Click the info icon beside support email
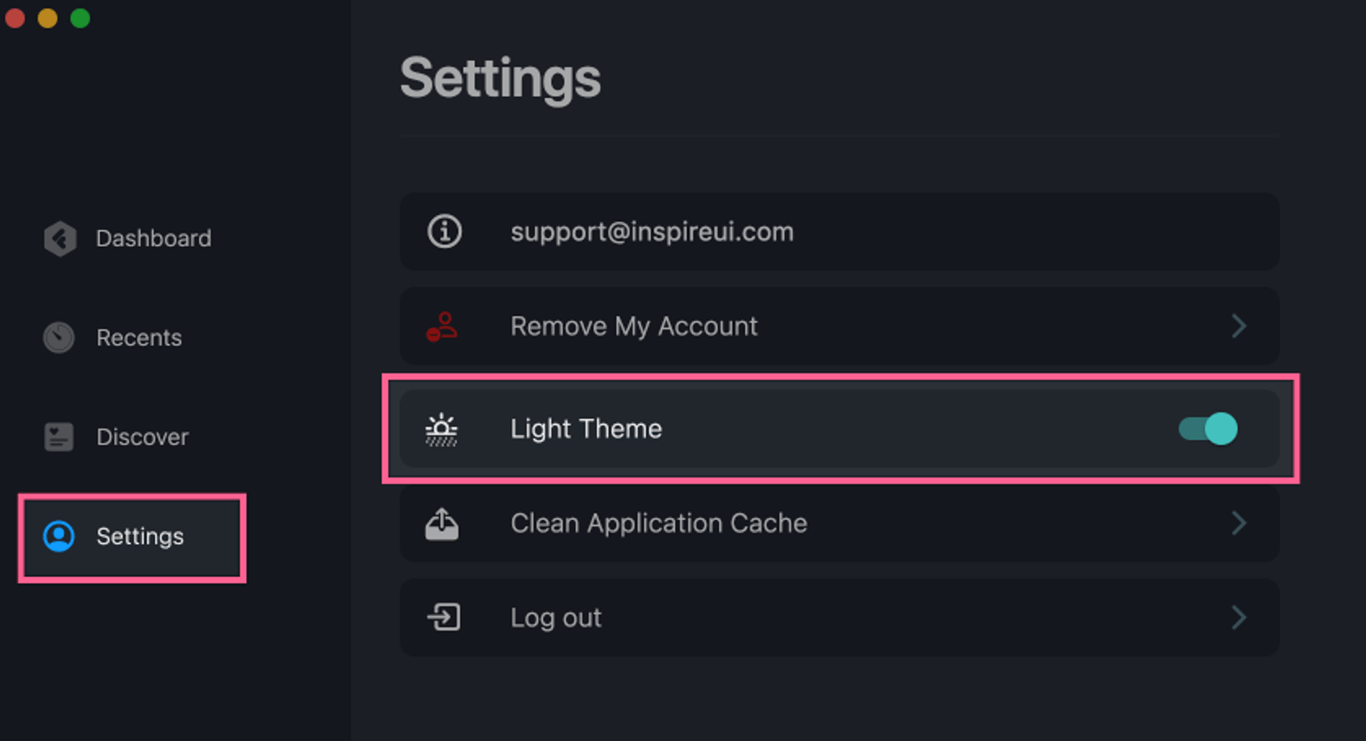This screenshot has width=1366, height=741. pyautogui.click(x=444, y=232)
